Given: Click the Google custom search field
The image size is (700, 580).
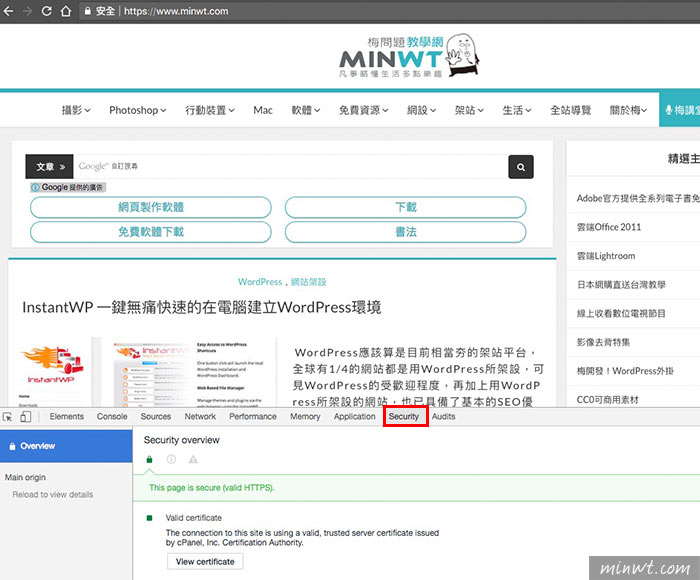Looking at the screenshot, I should click(291, 167).
